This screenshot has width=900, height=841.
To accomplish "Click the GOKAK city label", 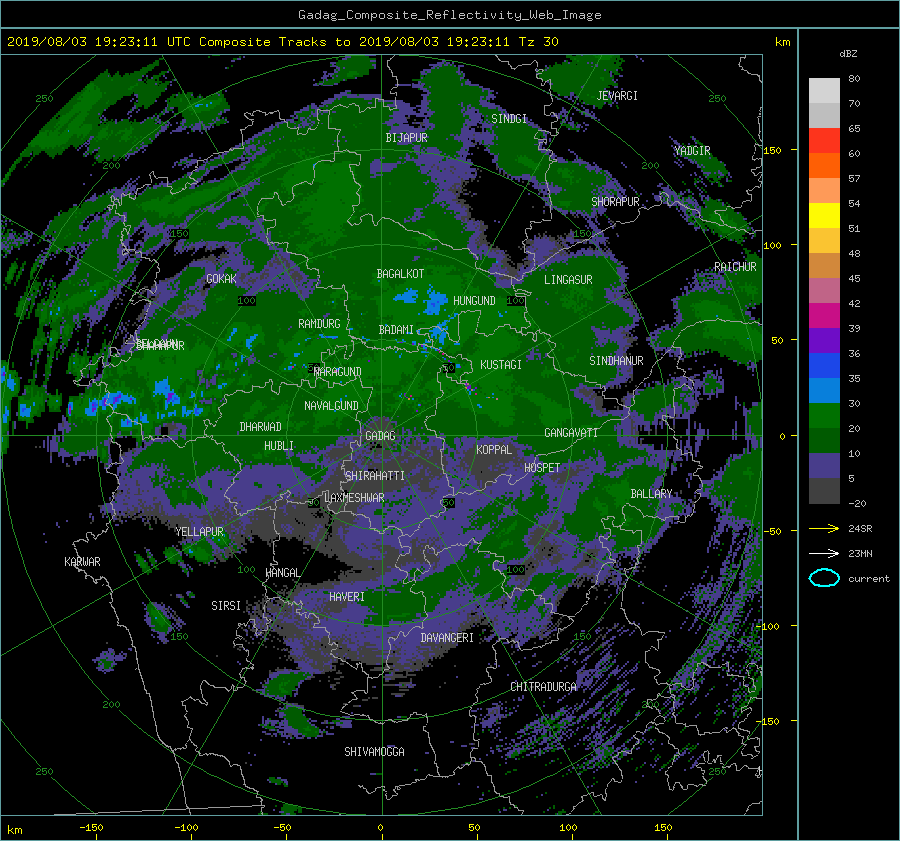I will tap(221, 279).
